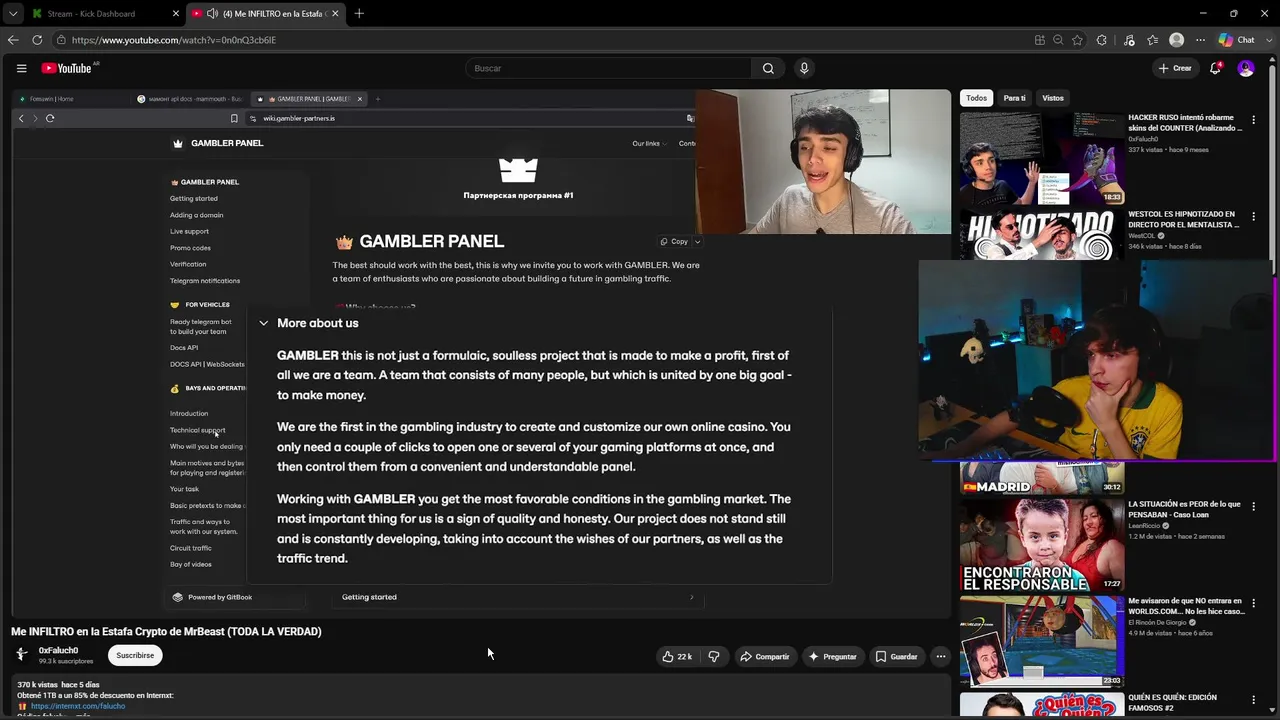Select the Me INFILTRO YouTube tab
1280x720 pixels.
tap(265, 14)
